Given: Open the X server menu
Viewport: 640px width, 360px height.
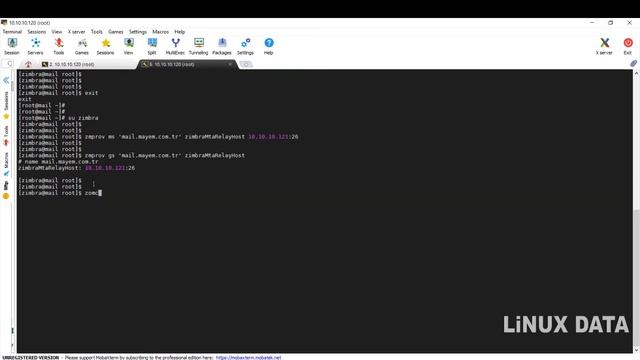Looking at the screenshot, I should tap(76, 32).
